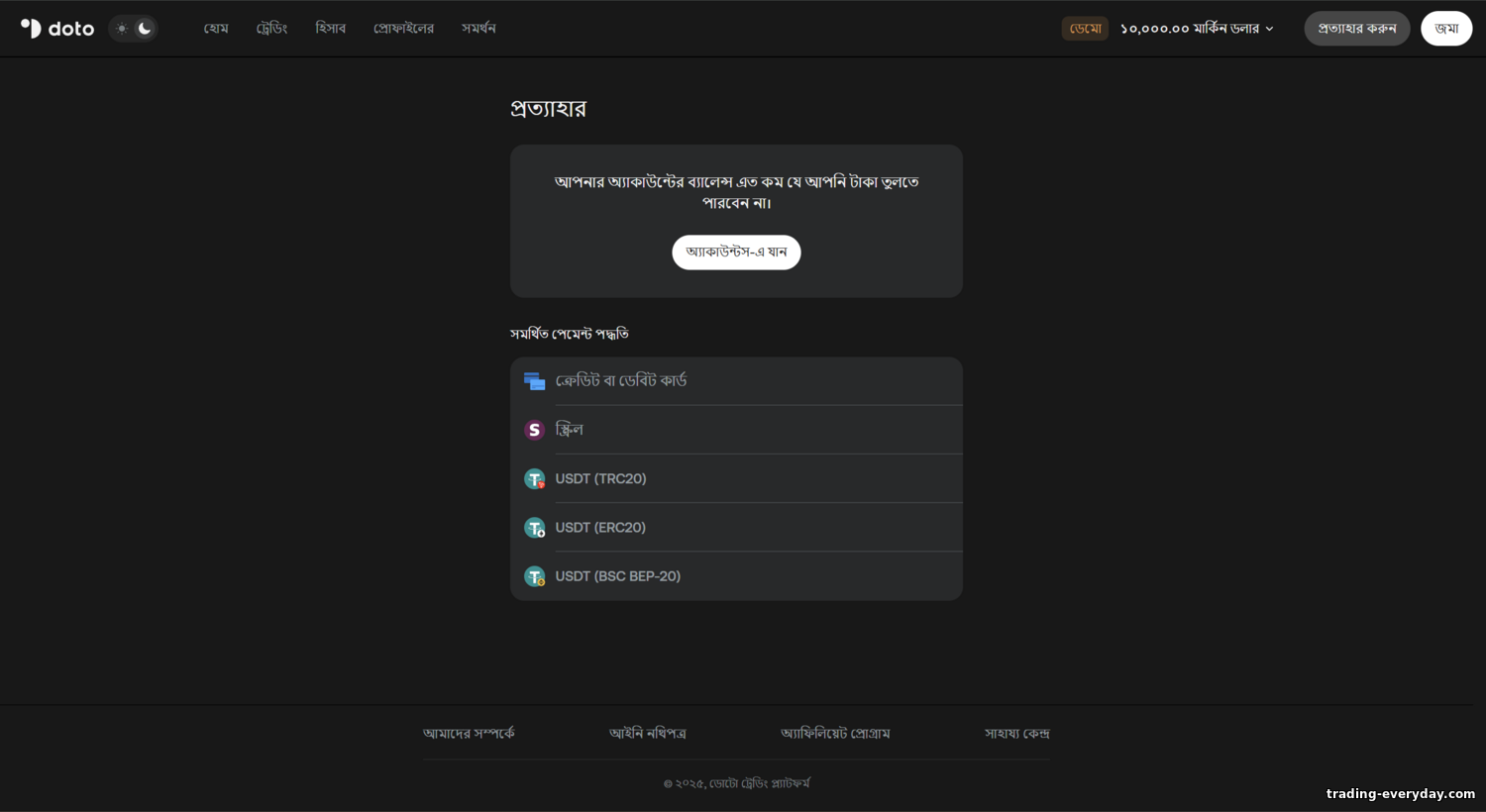Screen dimensions: 1486x812
Task: Click the জমা deposit button
Action: [x=1446, y=29]
